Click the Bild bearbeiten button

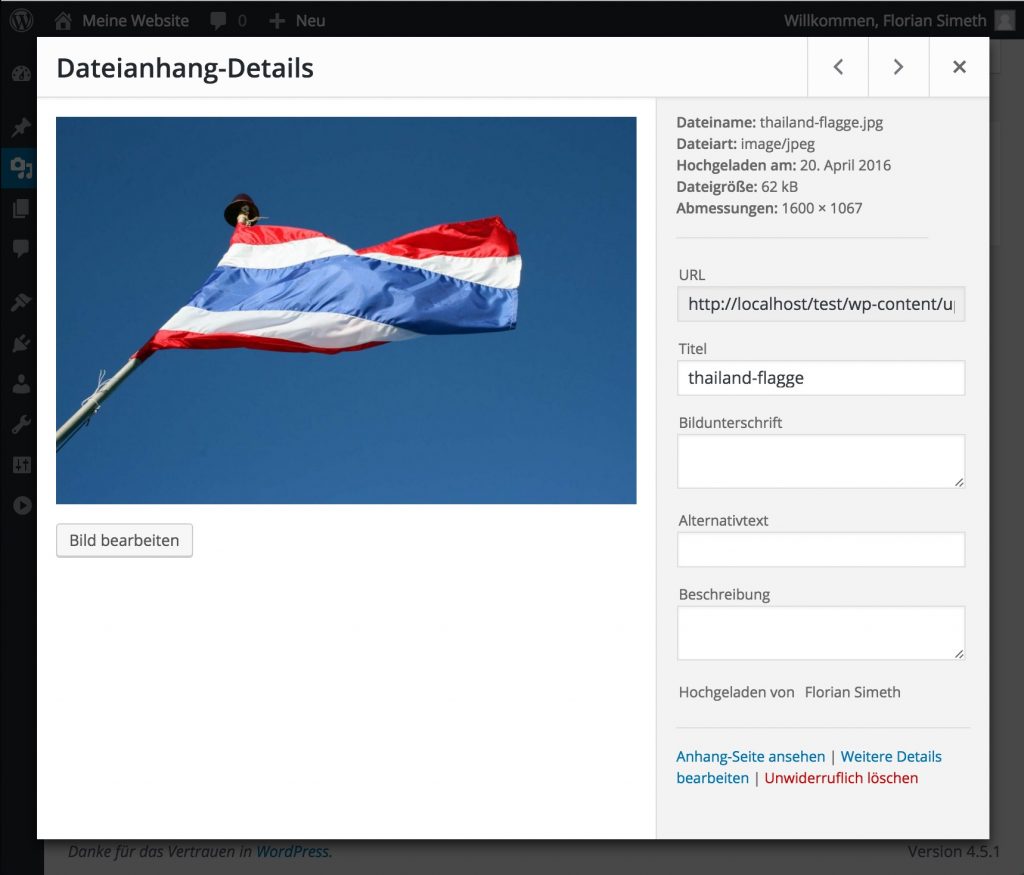coord(124,539)
